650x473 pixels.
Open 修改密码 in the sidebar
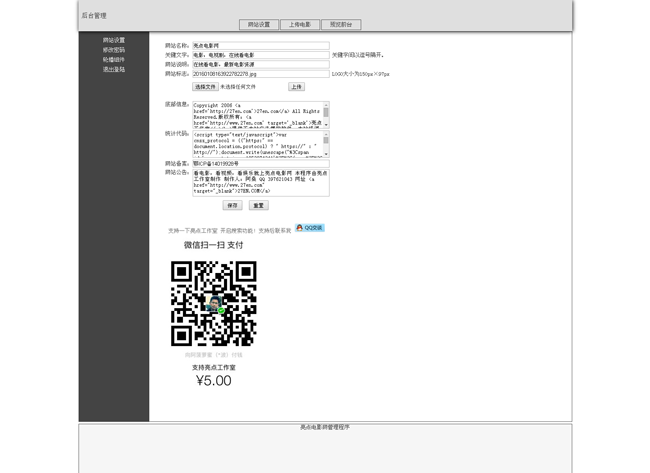[x=114, y=50]
